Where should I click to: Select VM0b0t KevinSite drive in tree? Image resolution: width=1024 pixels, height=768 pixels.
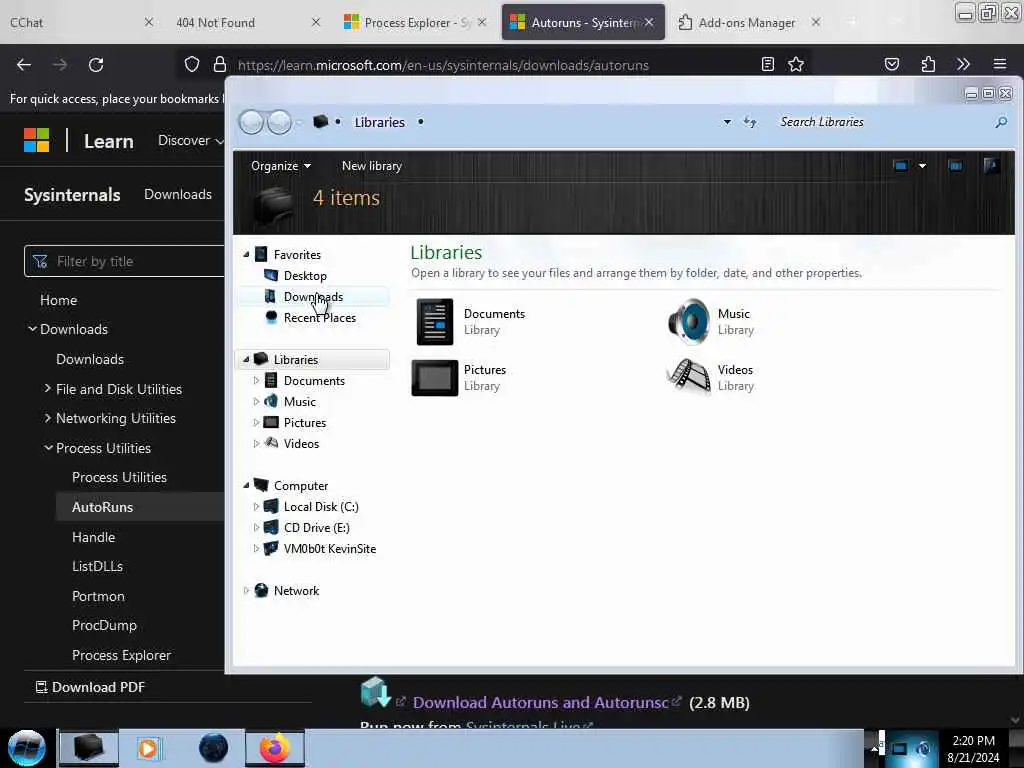[x=330, y=549]
